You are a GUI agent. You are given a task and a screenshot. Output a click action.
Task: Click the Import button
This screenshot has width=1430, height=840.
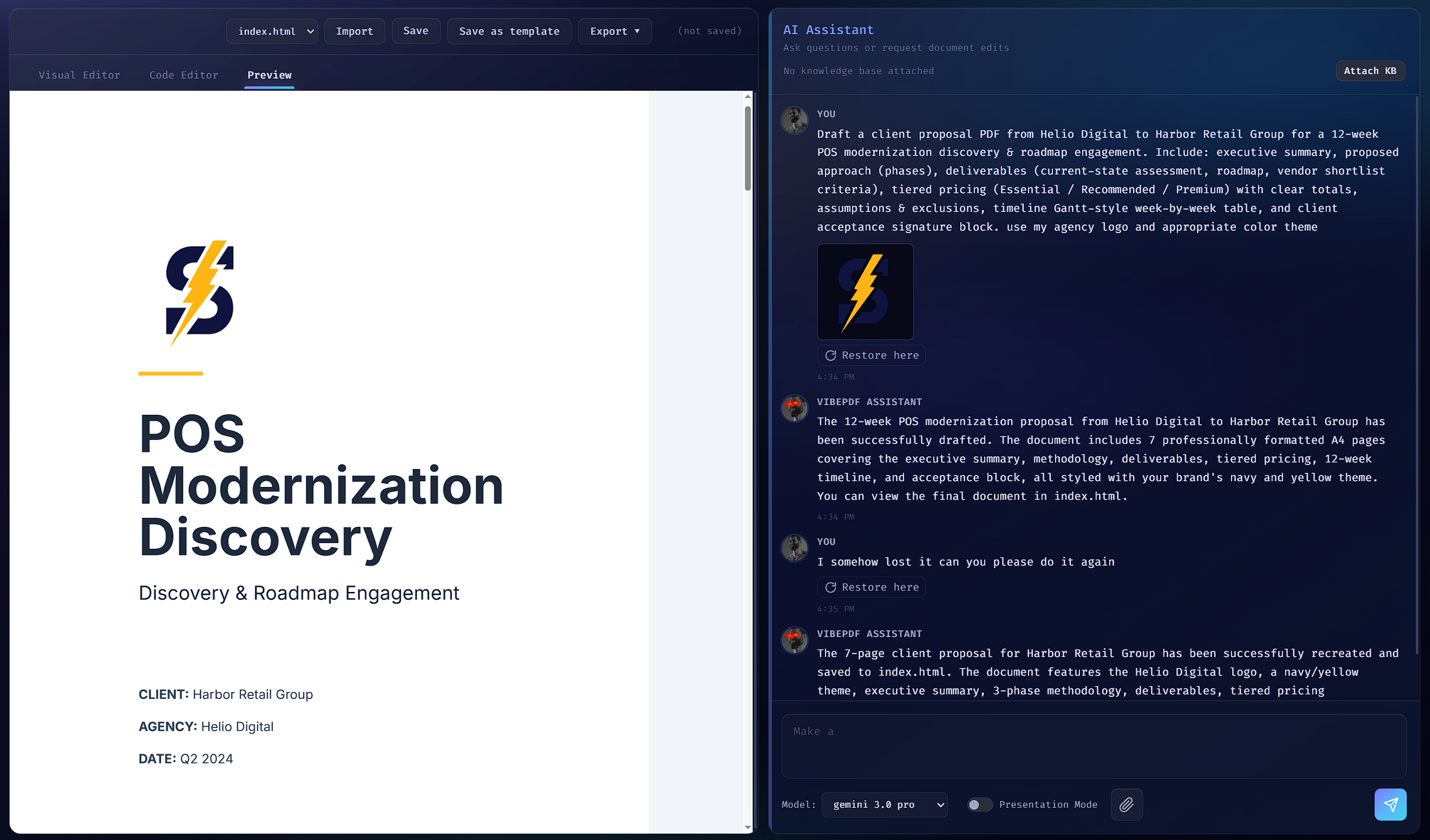coord(354,31)
